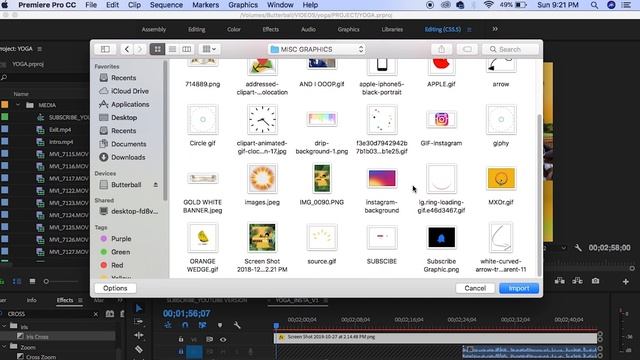Open the Project YOGA panel menu
The height and width of the screenshot is (360, 640).
(x=40, y=49)
